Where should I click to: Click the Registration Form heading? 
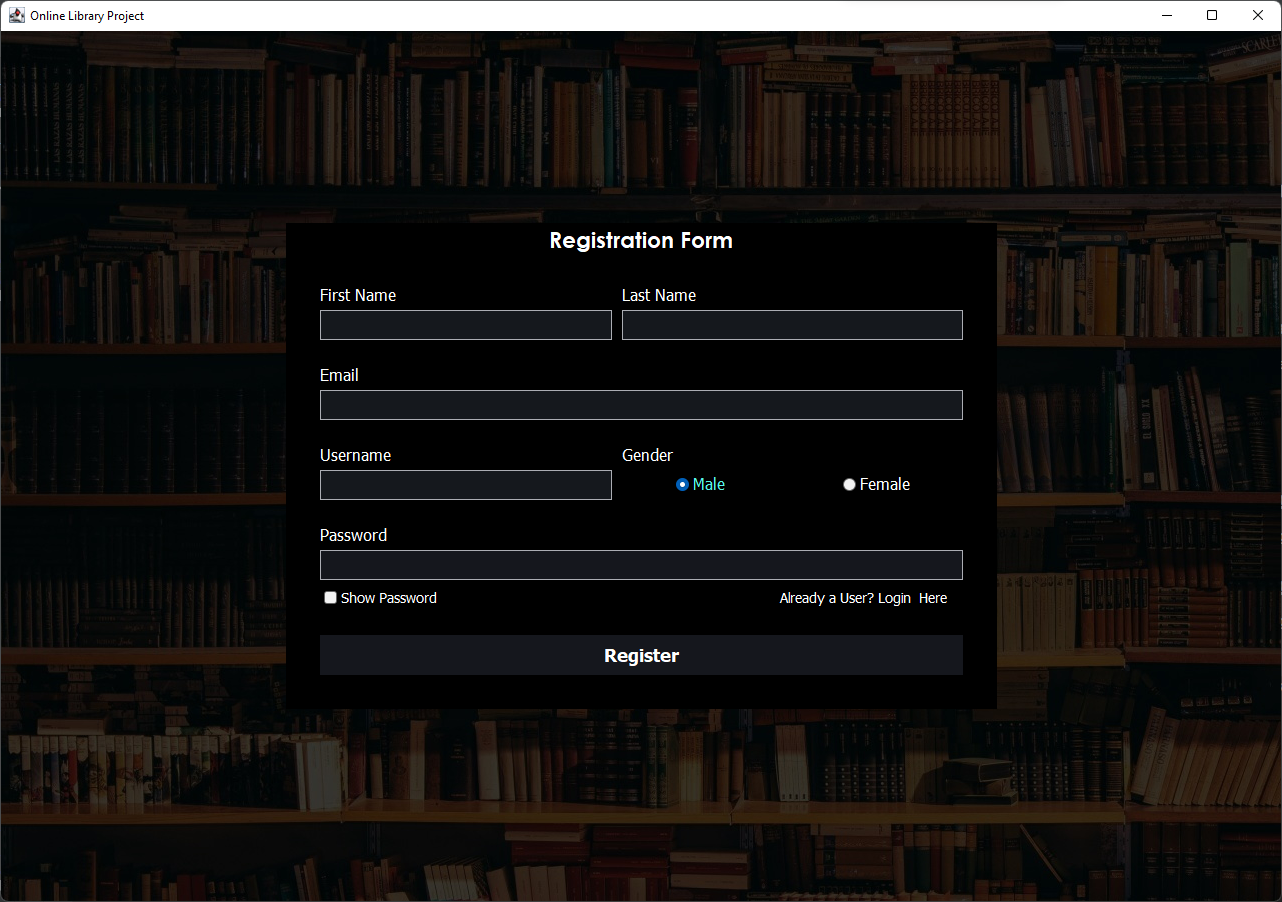tap(641, 240)
